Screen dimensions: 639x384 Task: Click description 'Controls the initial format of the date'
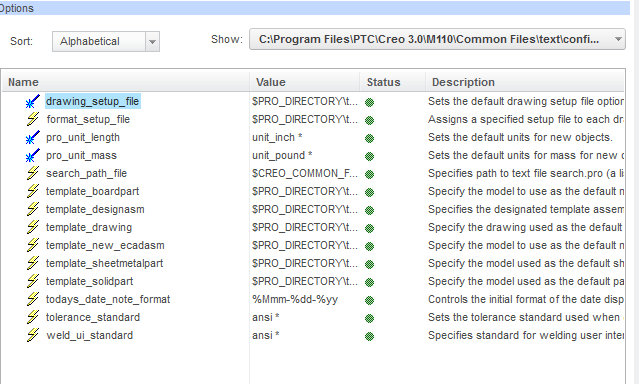point(526,299)
